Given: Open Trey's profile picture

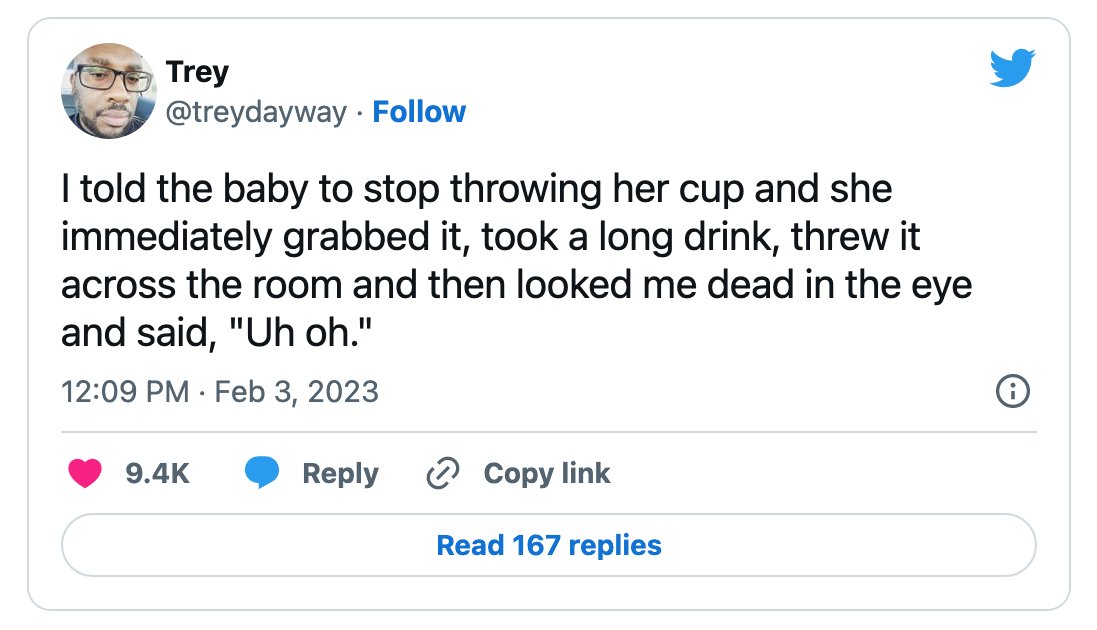Looking at the screenshot, I should pos(108,90).
